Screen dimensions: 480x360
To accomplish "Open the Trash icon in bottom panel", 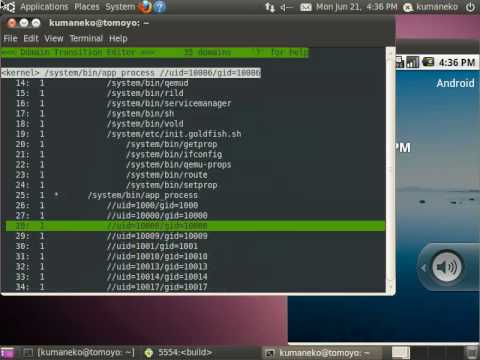I will point(471,353).
